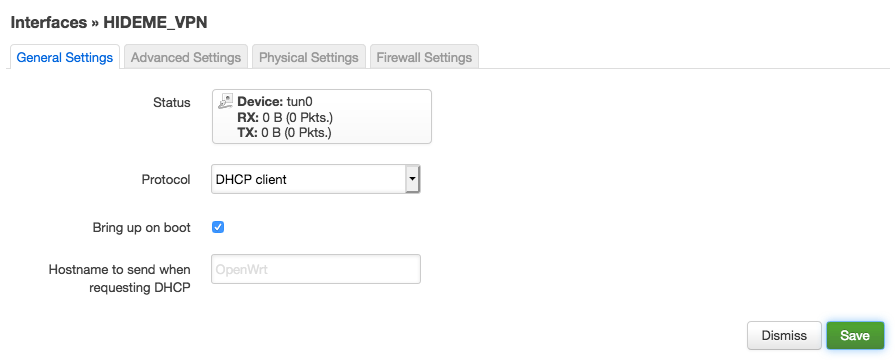Select the RX packets statistic line
Image resolution: width=895 pixels, height=361 pixels.
click(x=285, y=117)
